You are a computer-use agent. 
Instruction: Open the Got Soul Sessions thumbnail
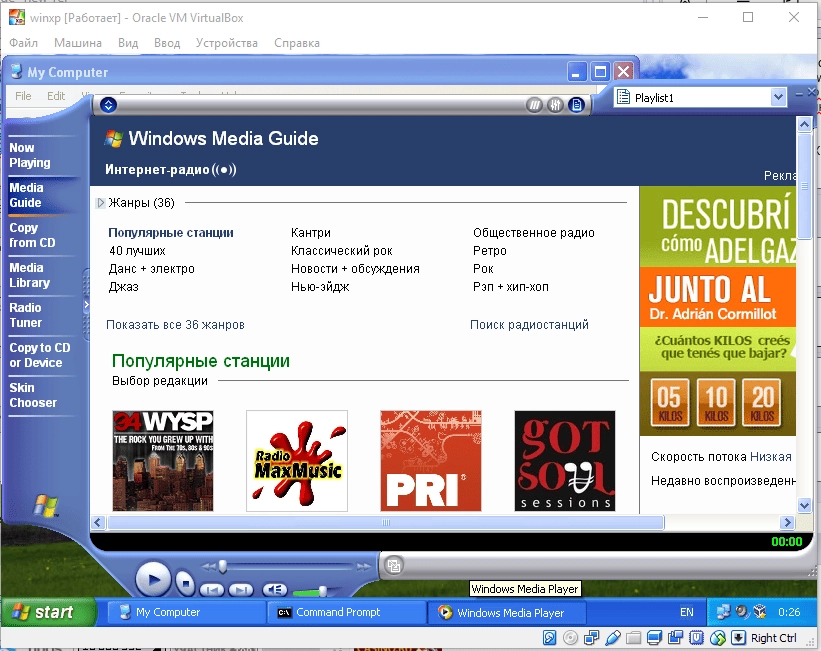click(x=565, y=461)
